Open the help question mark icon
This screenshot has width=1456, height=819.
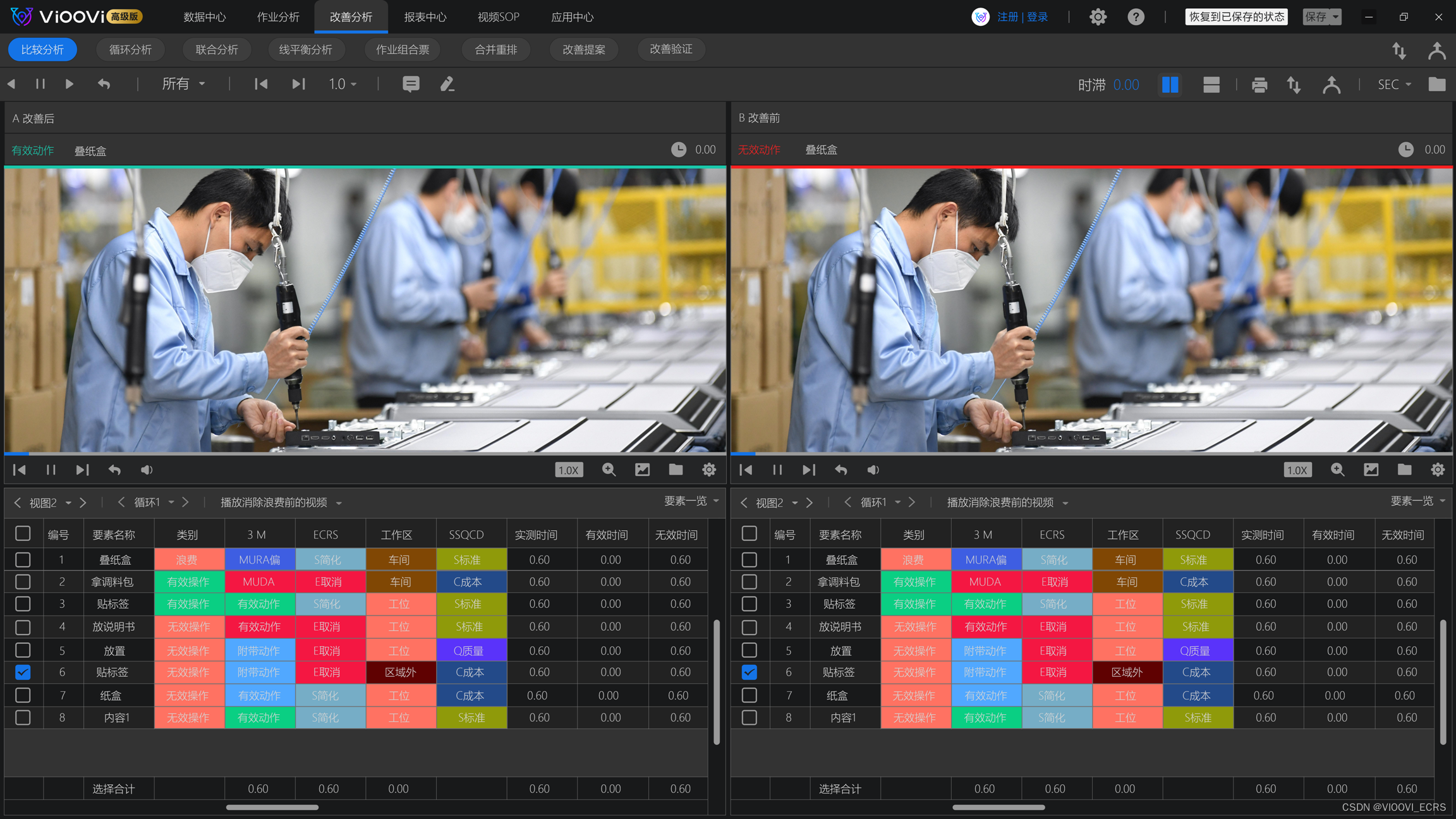tap(1136, 17)
